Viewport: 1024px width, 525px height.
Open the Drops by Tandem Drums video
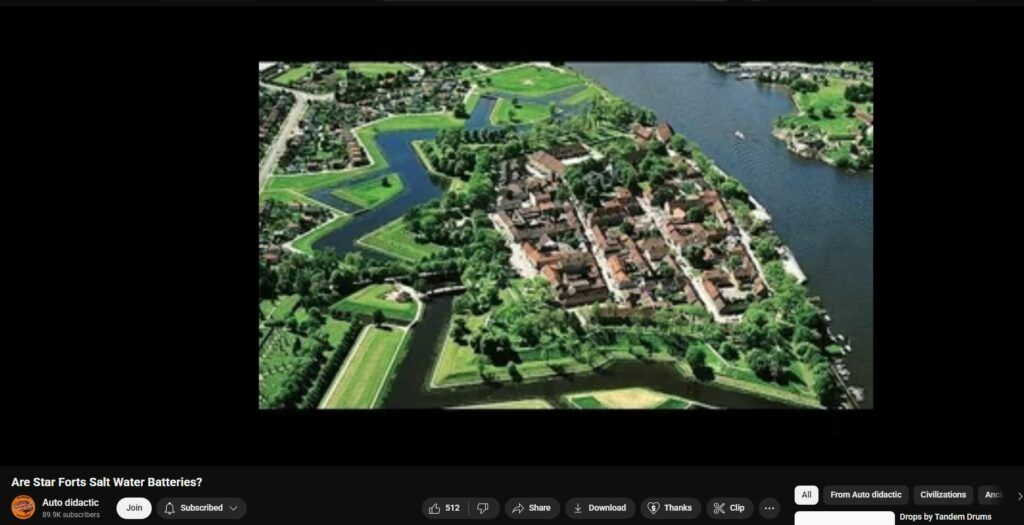945,517
